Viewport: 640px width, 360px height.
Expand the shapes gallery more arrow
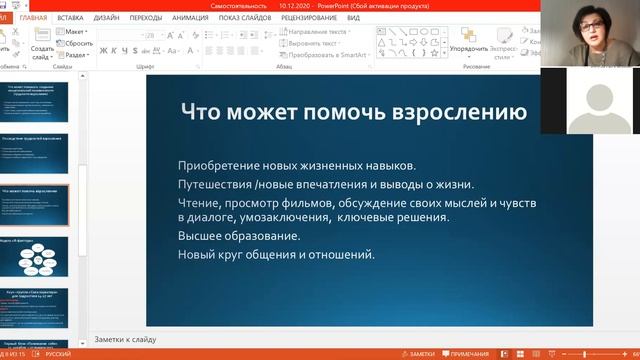pos(444,53)
